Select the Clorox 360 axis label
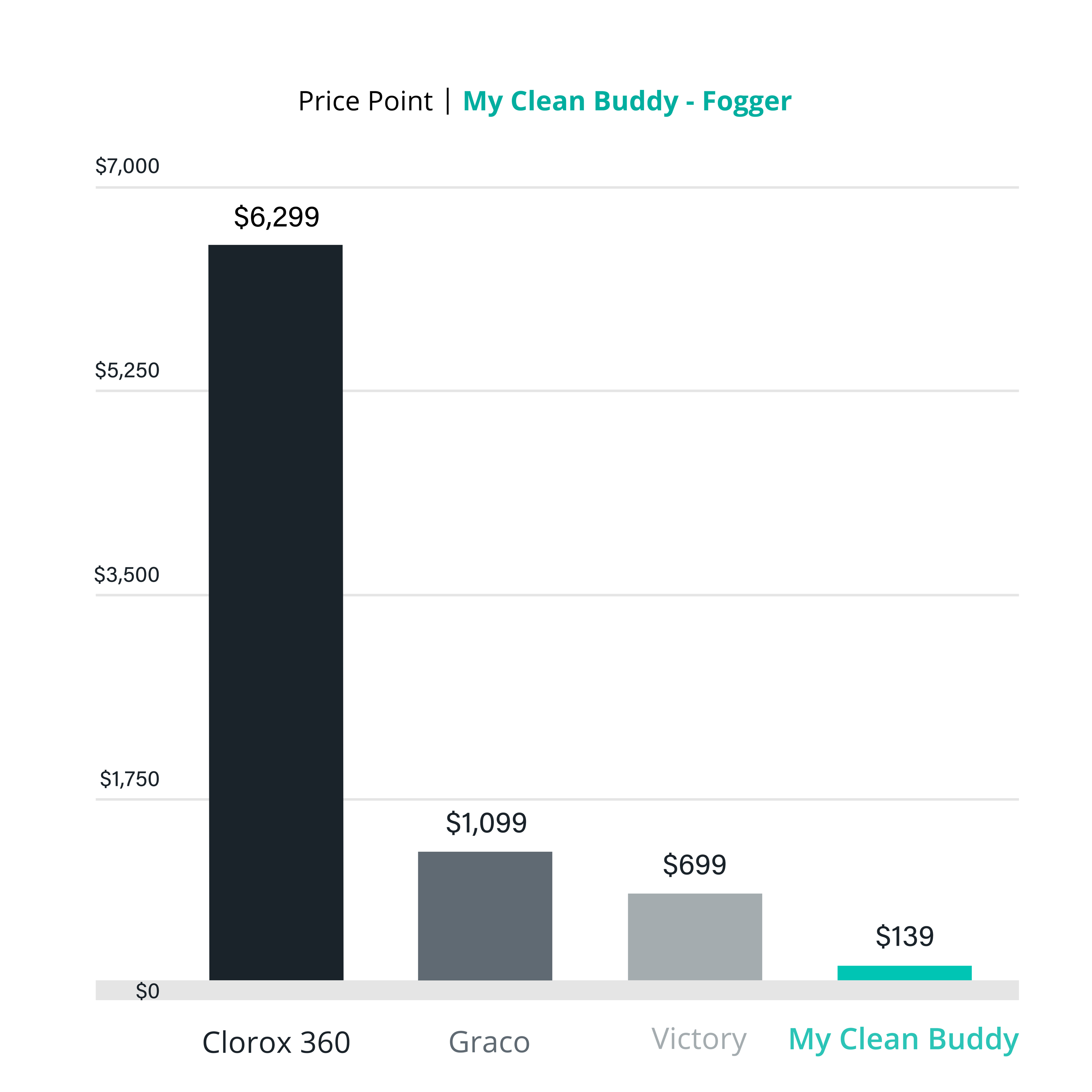Screen dimensions: 1092x1092 [276, 1042]
